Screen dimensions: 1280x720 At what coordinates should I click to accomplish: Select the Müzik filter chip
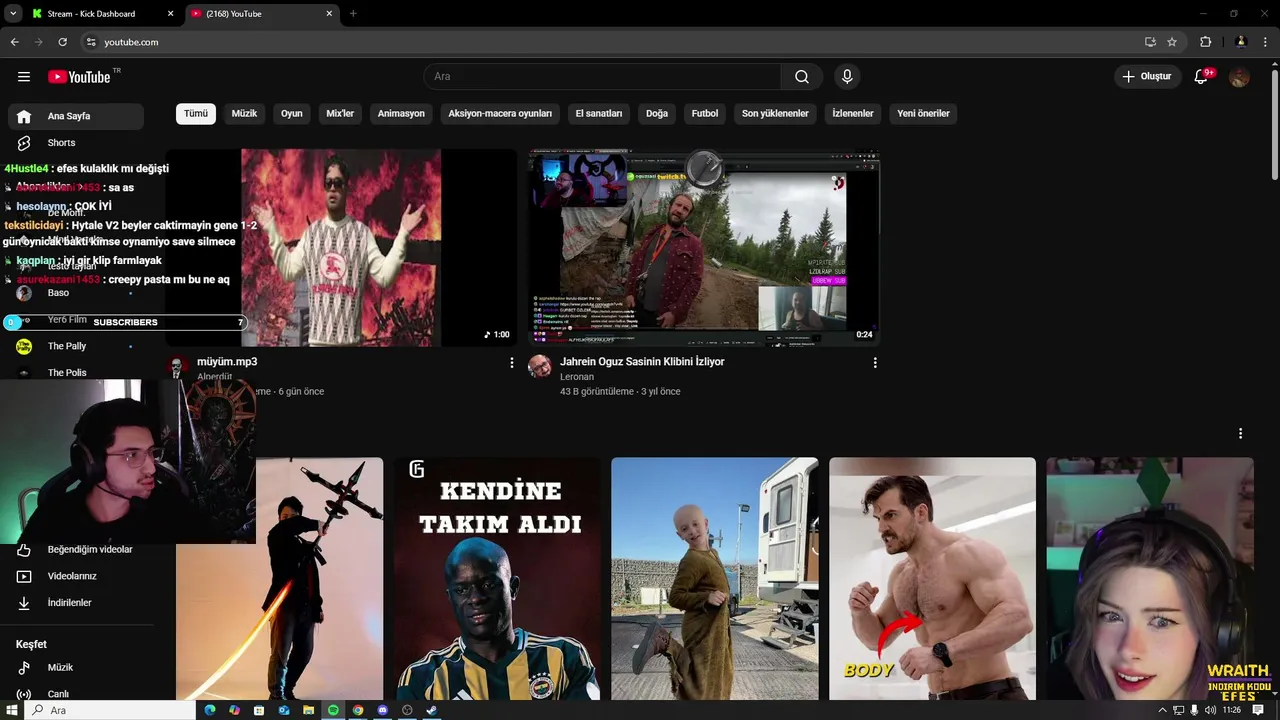244,113
